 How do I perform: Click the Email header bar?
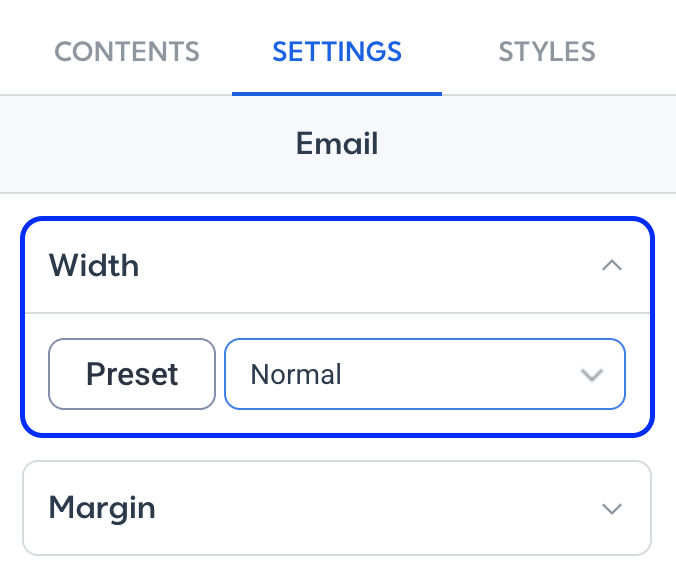[338, 144]
